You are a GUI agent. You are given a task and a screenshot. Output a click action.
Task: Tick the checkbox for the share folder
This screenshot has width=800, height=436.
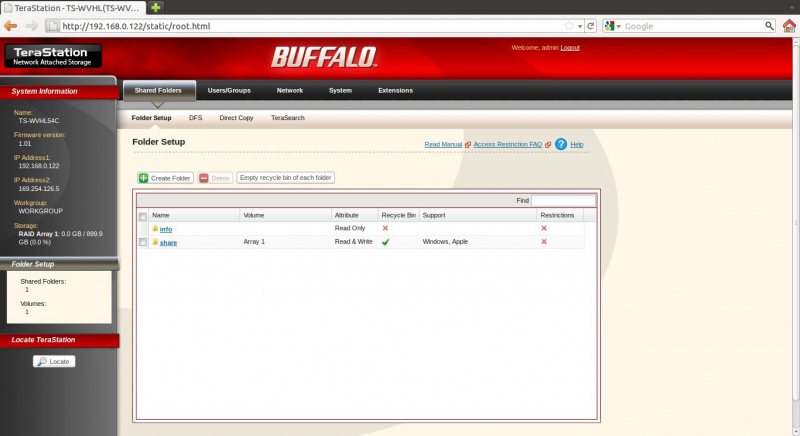(143, 242)
